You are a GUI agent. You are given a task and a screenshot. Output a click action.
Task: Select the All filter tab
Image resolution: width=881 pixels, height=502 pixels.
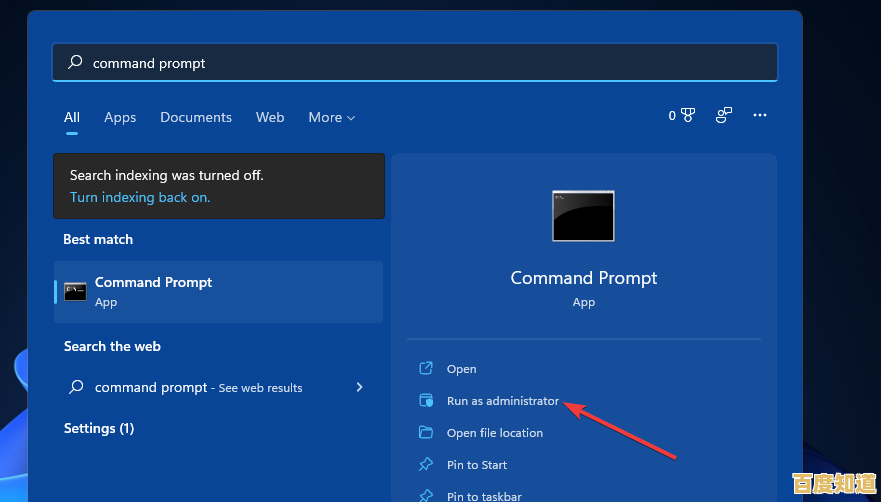(x=72, y=118)
